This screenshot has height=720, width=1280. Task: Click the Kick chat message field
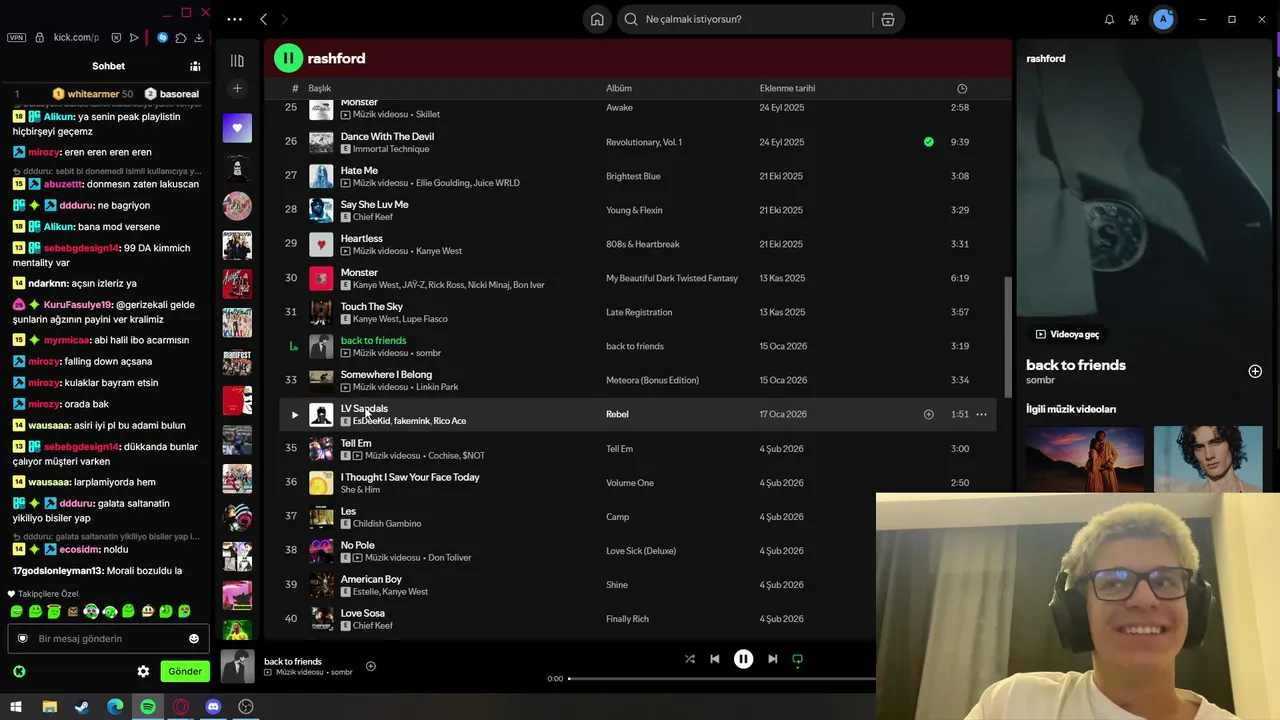click(x=110, y=638)
